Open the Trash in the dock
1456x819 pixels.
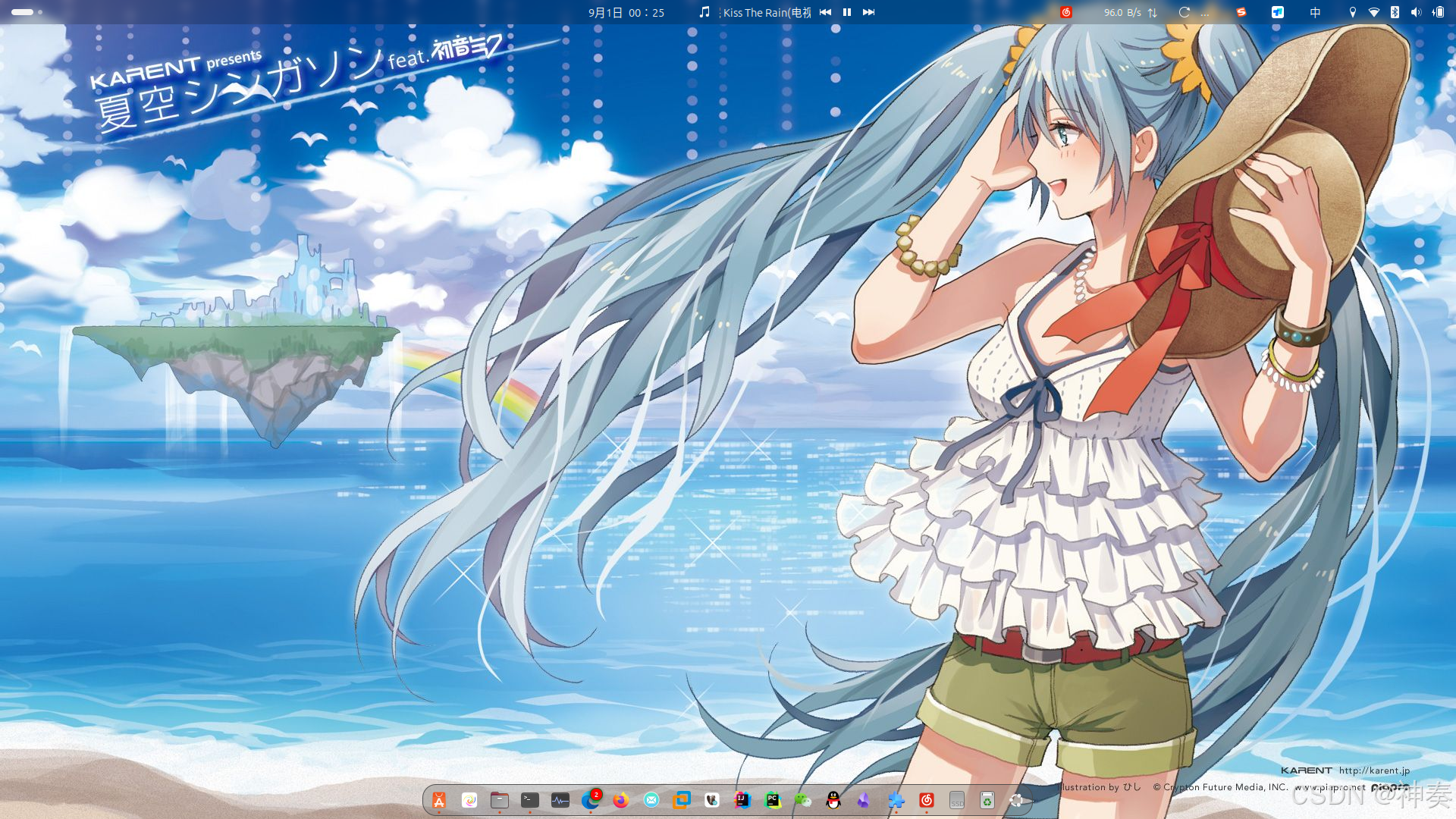(987, 800)
